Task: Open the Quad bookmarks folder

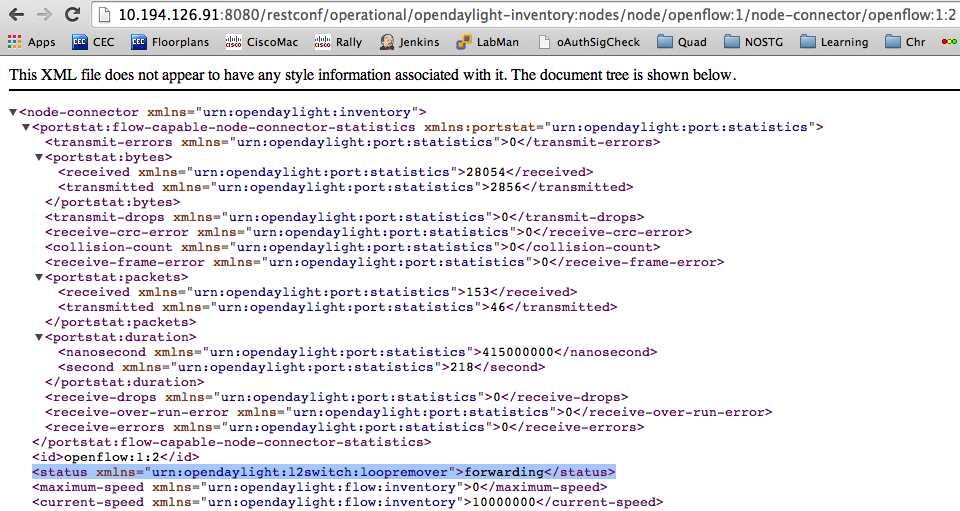Action: (681, 42)
